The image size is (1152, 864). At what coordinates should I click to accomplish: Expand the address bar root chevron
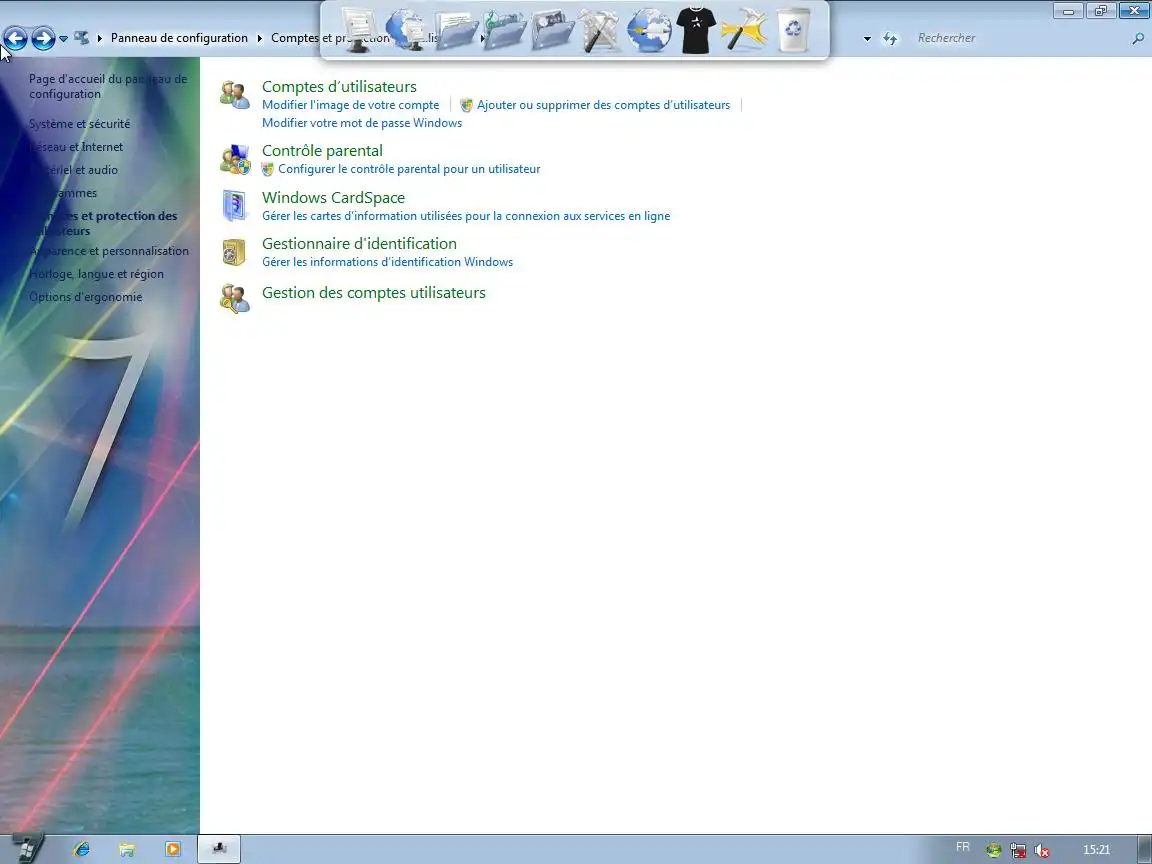coord(100,38)
